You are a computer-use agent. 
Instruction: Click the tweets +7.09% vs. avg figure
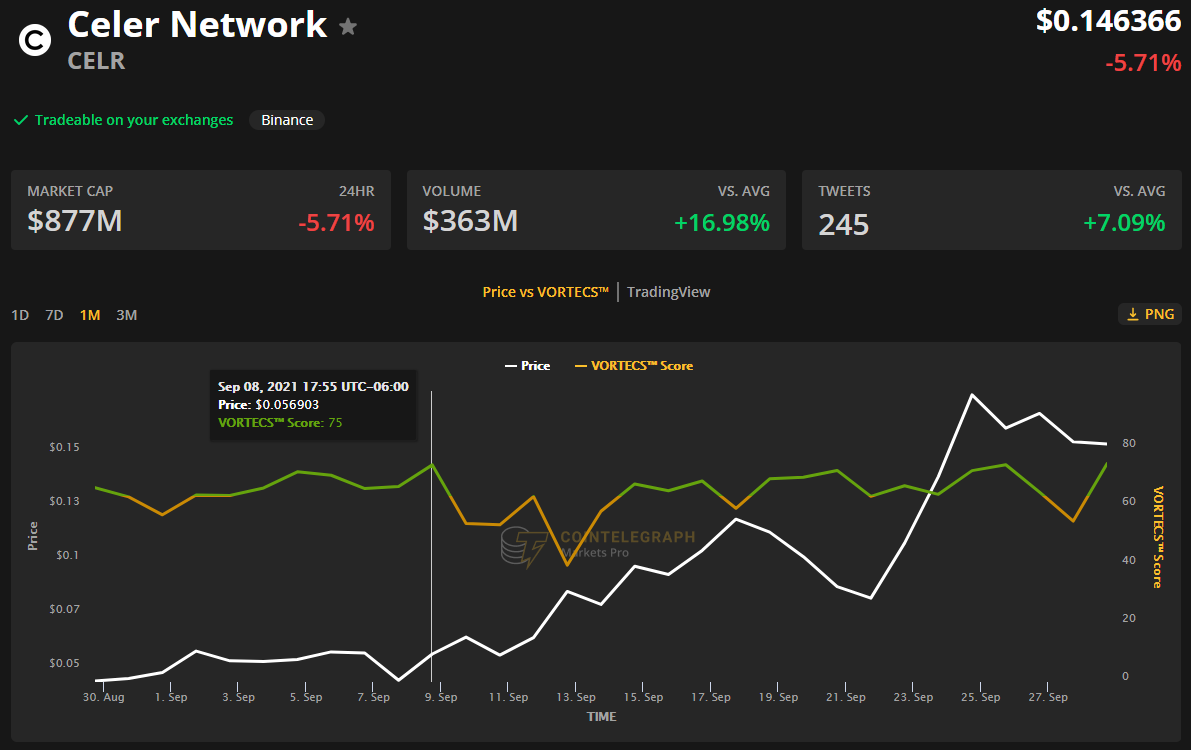pos(1124,223)
